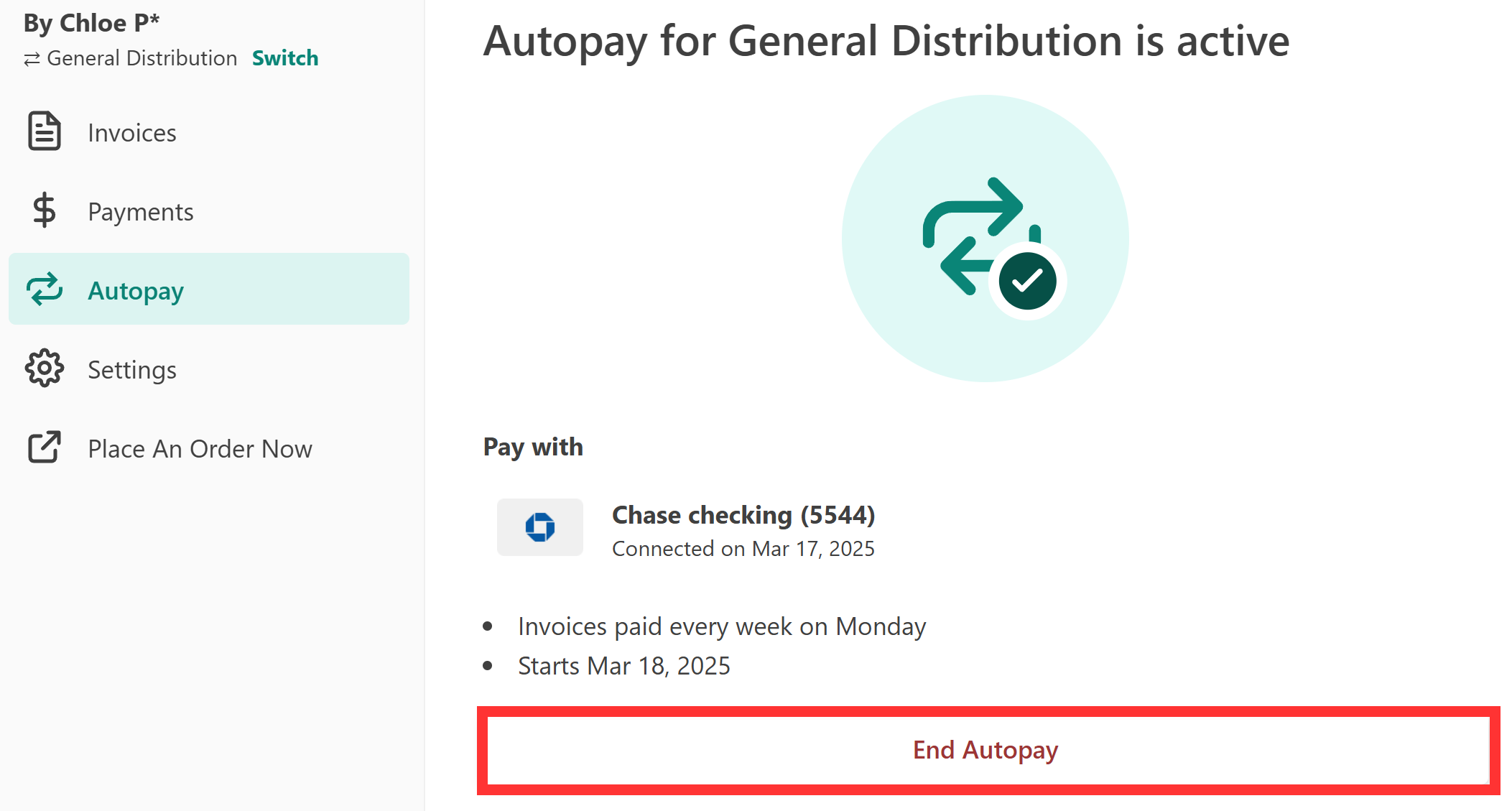
Task: Click the small swap arrows beside General Distribution
Action: coord(32,59)
